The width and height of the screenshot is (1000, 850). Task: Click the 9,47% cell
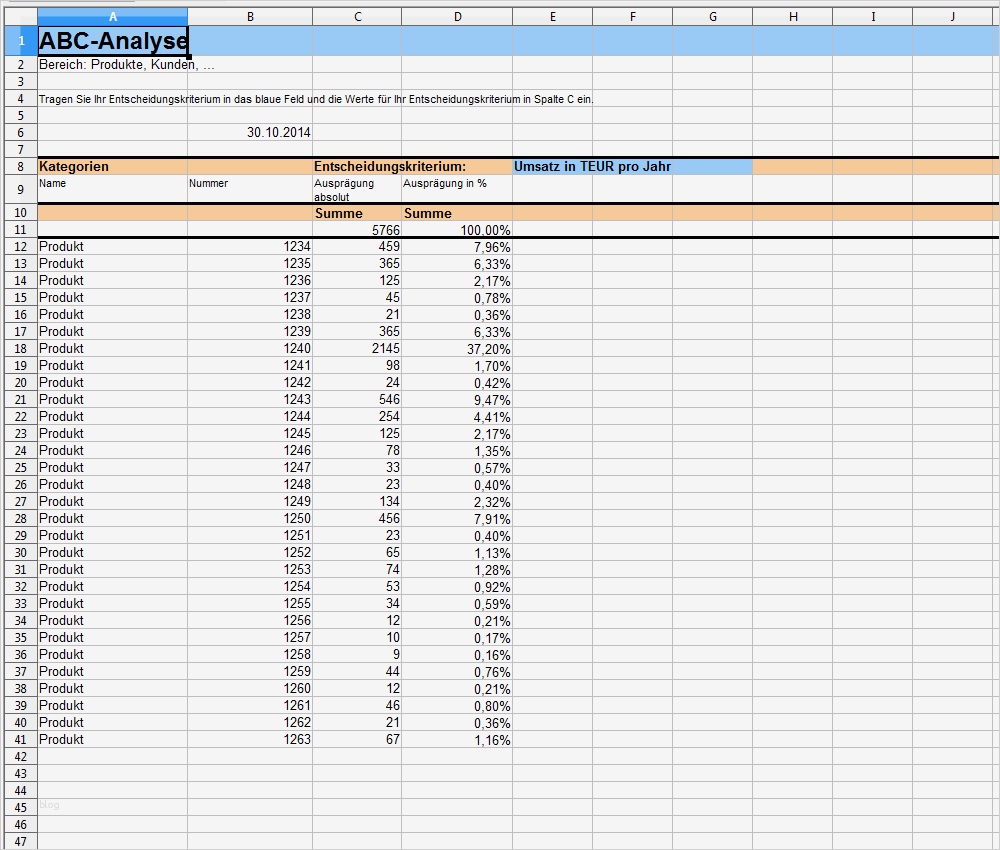[x=457, y=400]
